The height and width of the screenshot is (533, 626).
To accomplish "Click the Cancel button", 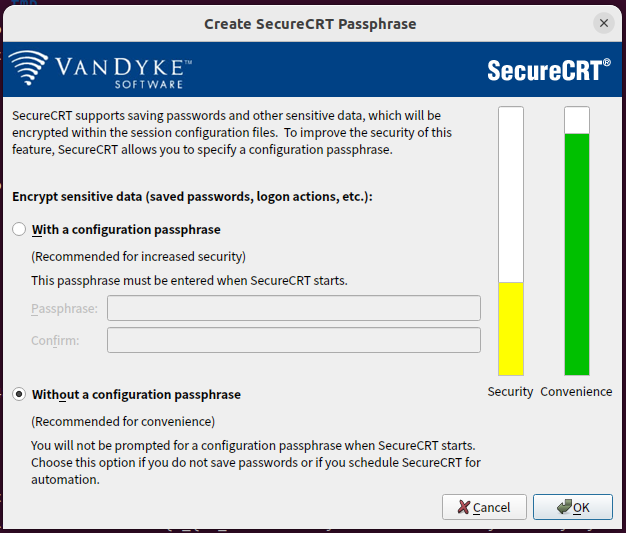I will click(x=484, y=507).
